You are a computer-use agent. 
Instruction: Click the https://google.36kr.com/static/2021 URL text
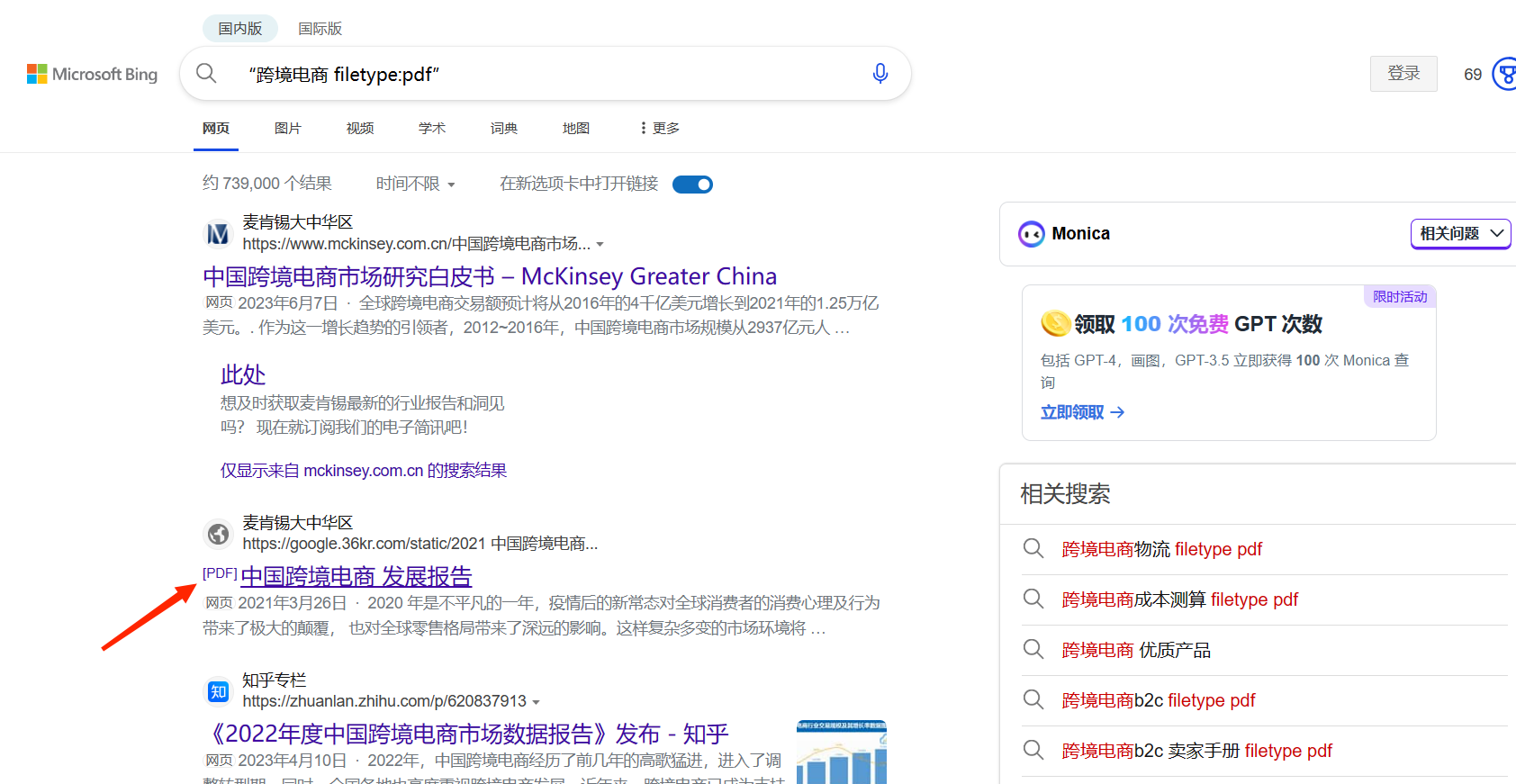pyautogui.click(x=420, y=544)
